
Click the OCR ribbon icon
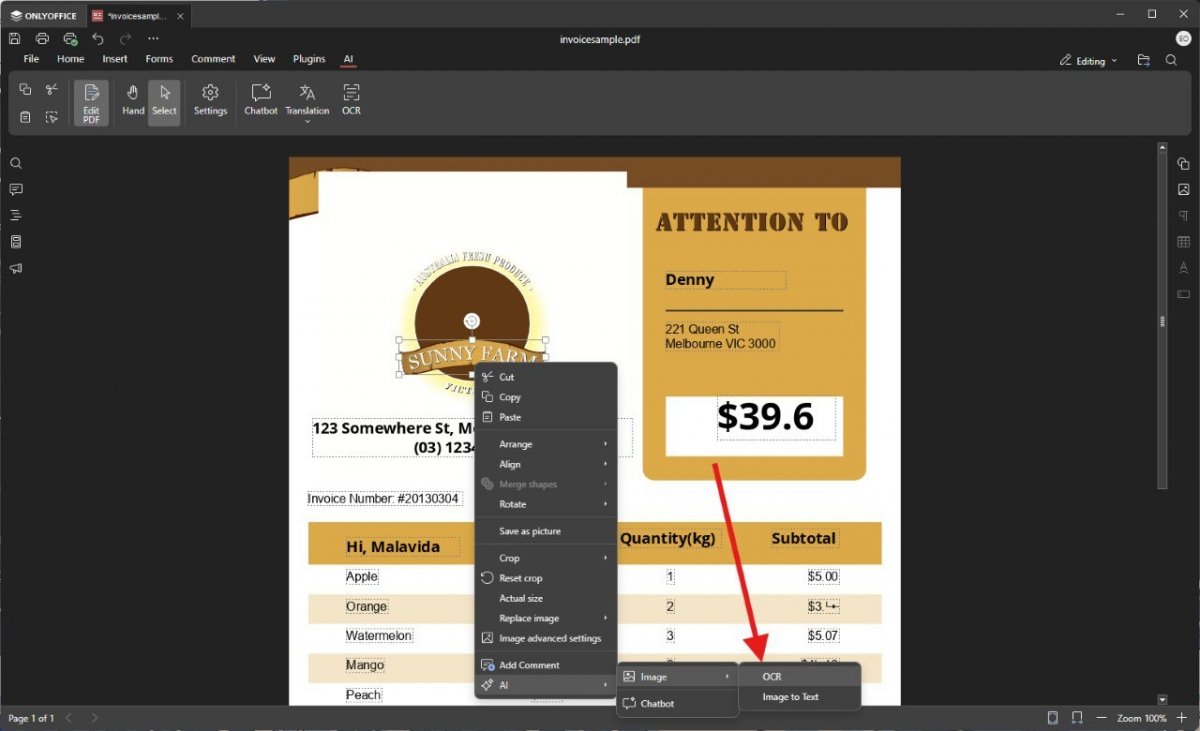click(x=351, y=99)
